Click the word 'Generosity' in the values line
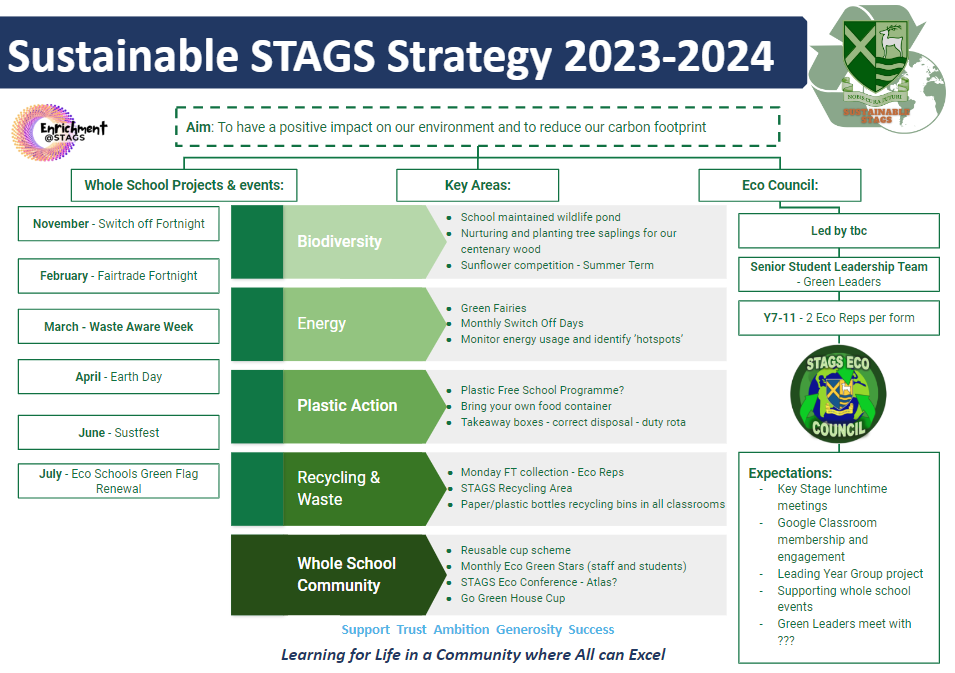This screenshot has width=955, height=673. [x=529, y=629]
